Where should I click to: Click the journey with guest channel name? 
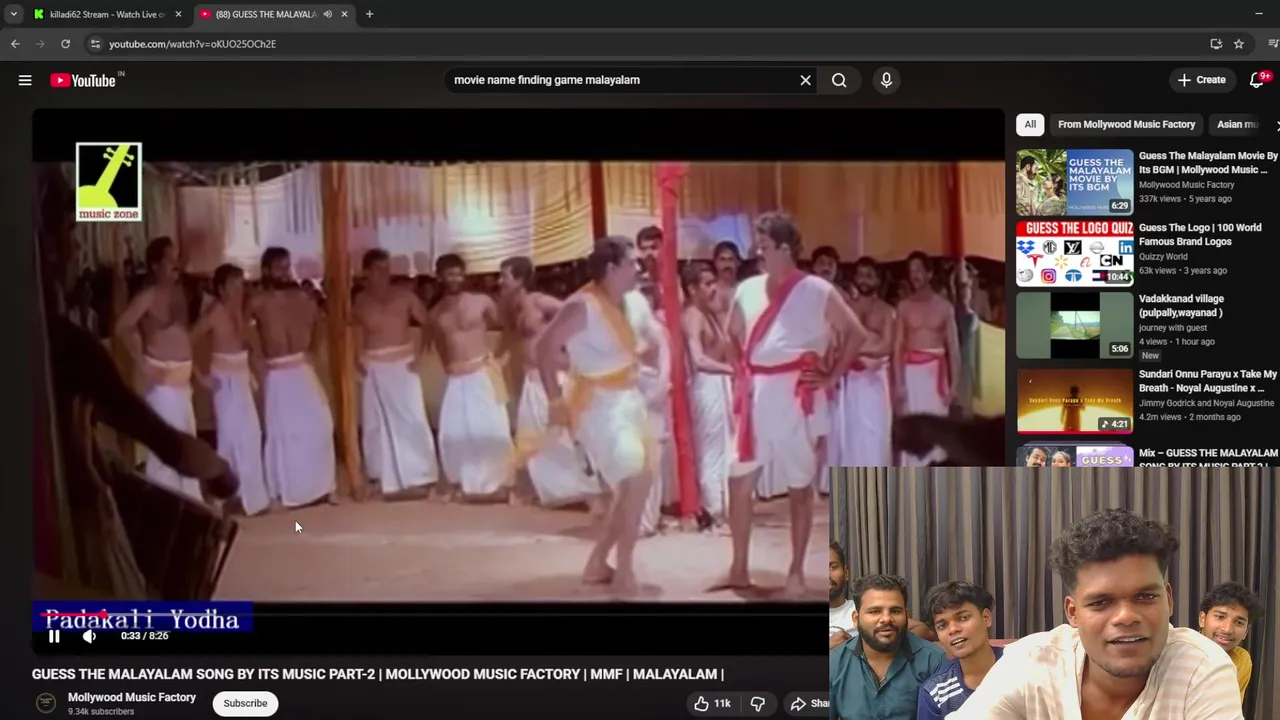point(1172,328)
